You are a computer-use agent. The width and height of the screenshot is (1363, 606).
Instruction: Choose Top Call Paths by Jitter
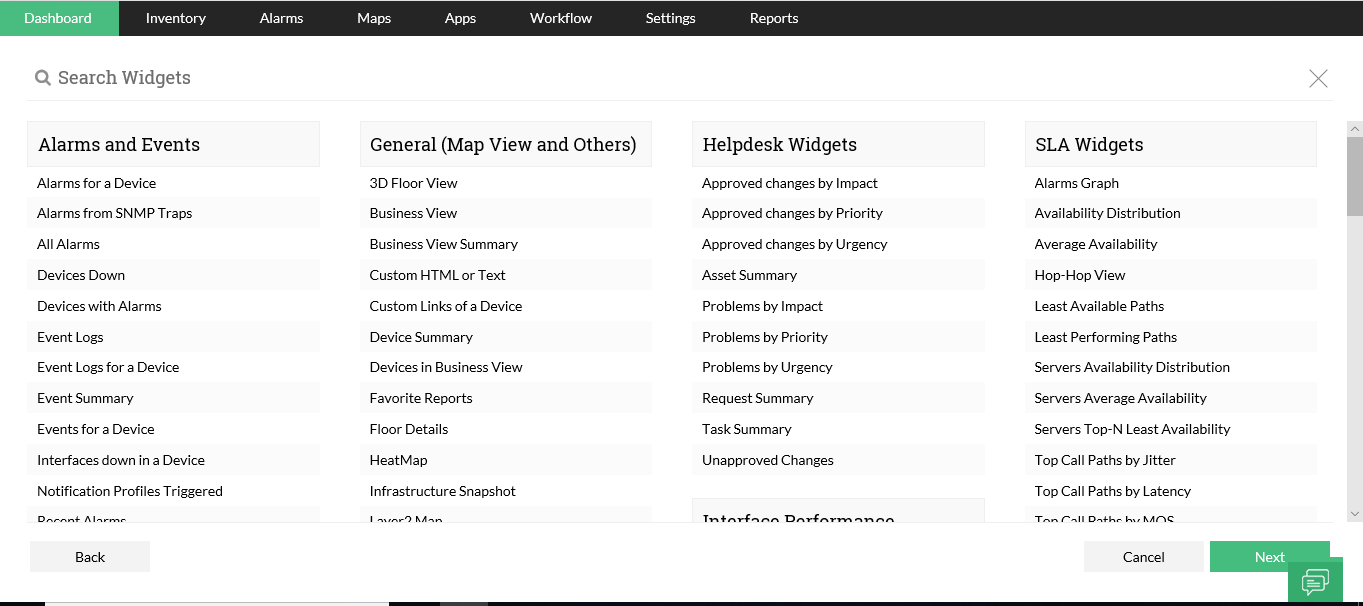1105,460
